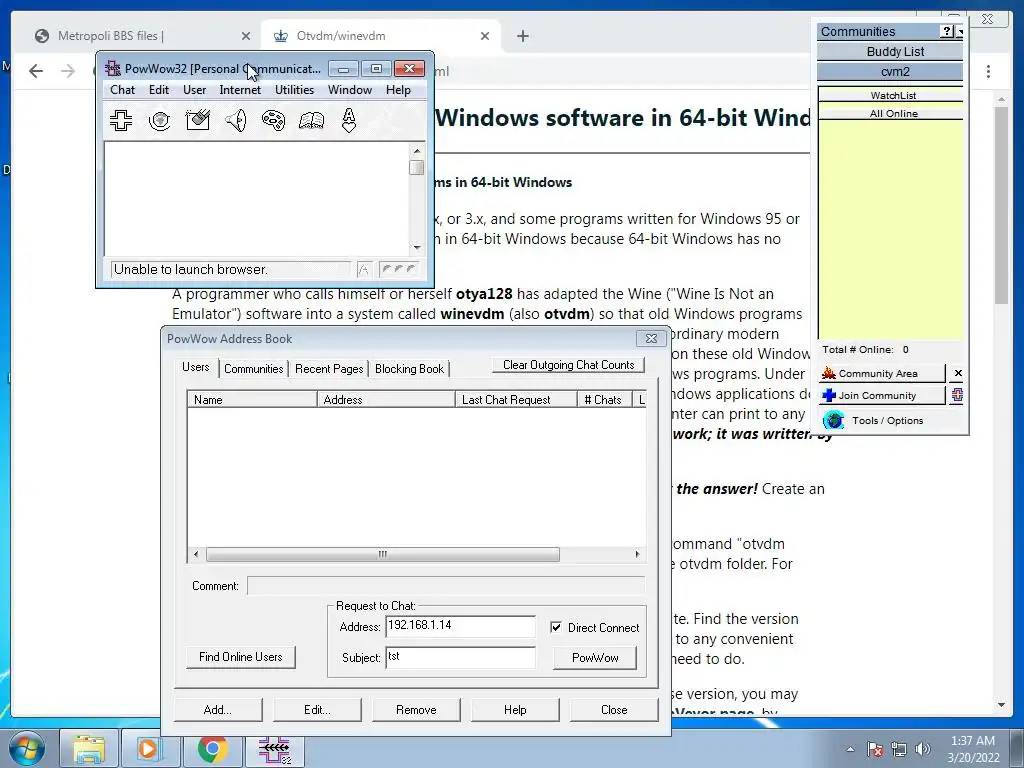Open the Chat menu
This screenshot has height=768, width=1024.
tap(122, 90)
